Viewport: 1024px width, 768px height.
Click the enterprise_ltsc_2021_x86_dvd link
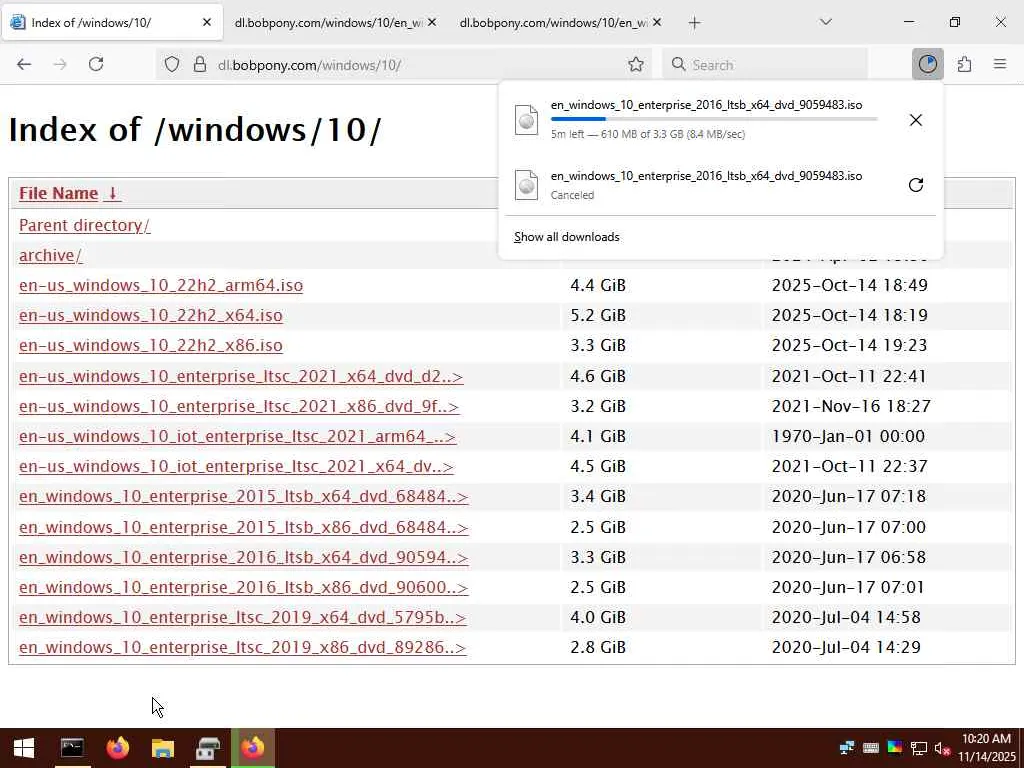(x=239, y=406)
